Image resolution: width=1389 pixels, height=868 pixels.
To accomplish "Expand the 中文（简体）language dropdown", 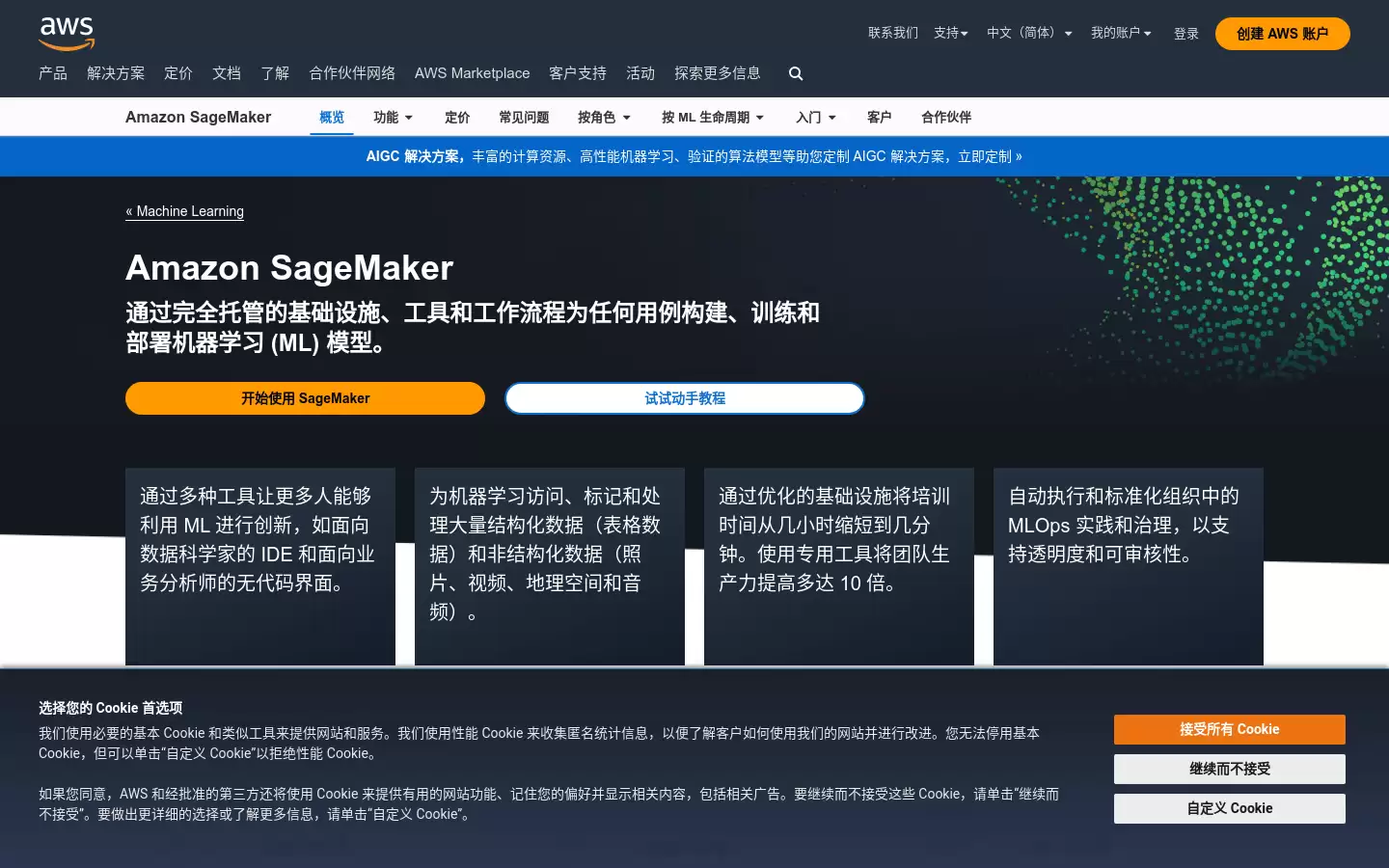I will [x=1029, y=33].
